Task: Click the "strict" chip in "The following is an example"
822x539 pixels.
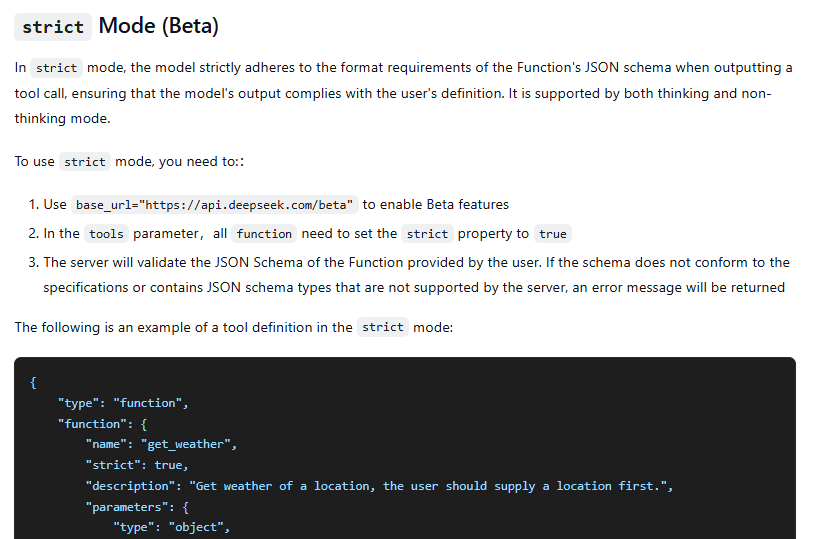Action: (383, 327)
